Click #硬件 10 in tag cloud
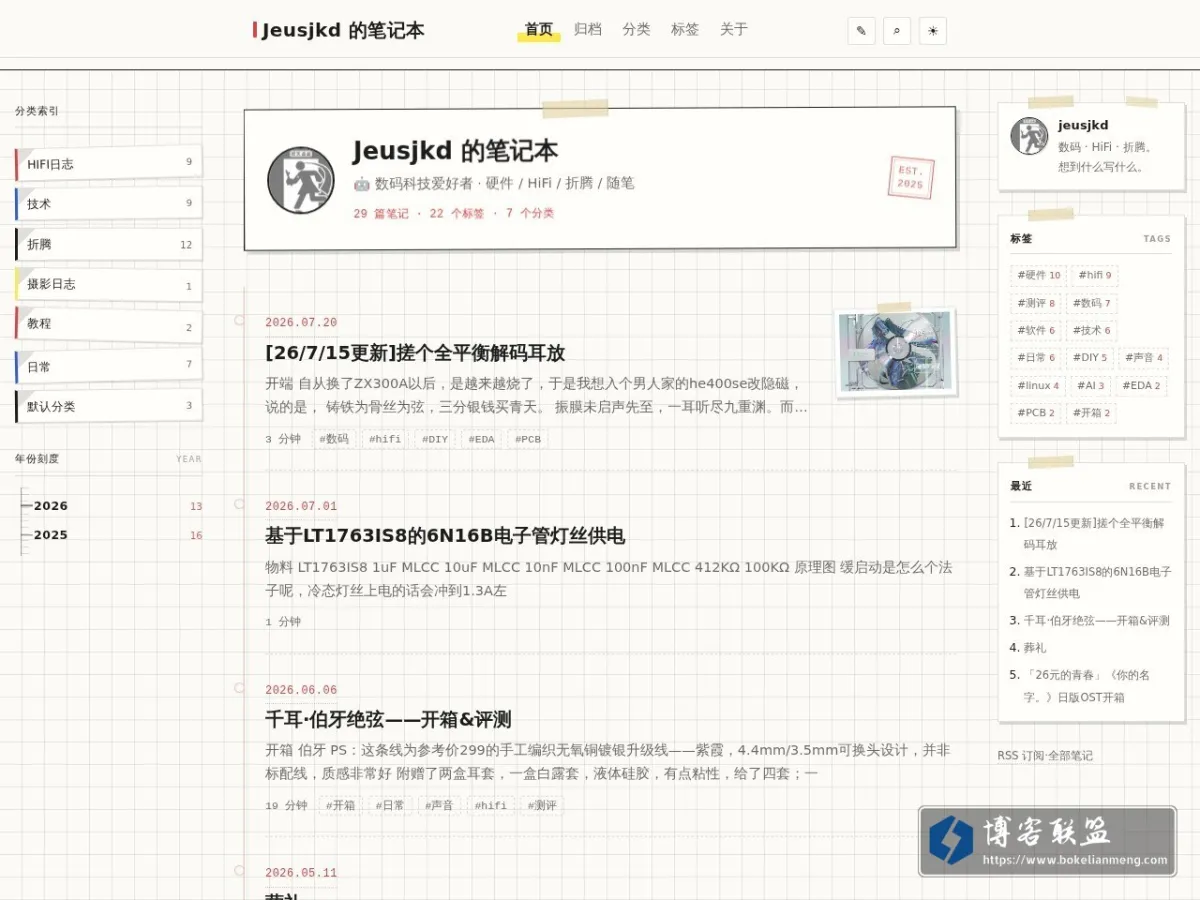The width and height of the screenshot is (1200, 900). (1039, 276)
